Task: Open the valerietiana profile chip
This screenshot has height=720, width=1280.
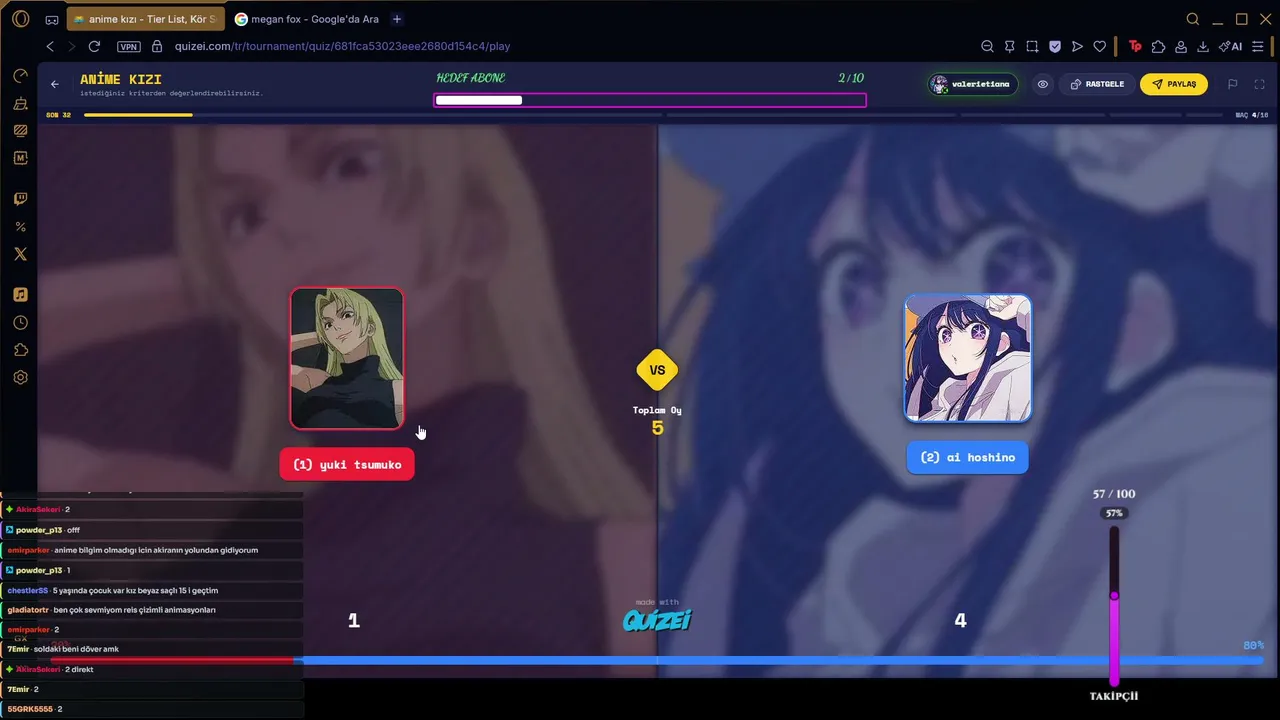Action: tap(973, 84)
